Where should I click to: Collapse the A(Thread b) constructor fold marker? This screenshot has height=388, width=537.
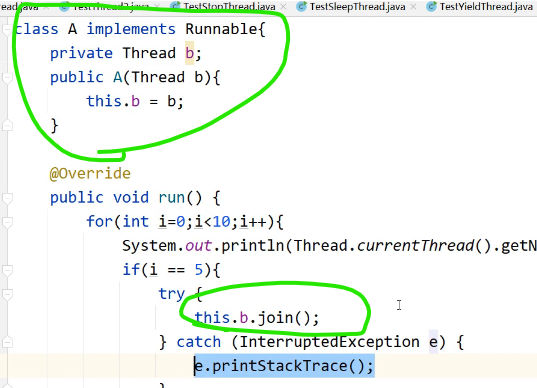7,78
